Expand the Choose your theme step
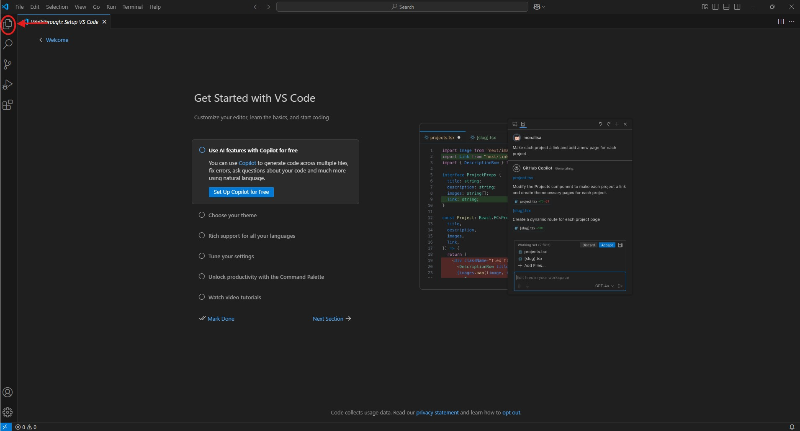800x431 pixels. tap(233, 215)
